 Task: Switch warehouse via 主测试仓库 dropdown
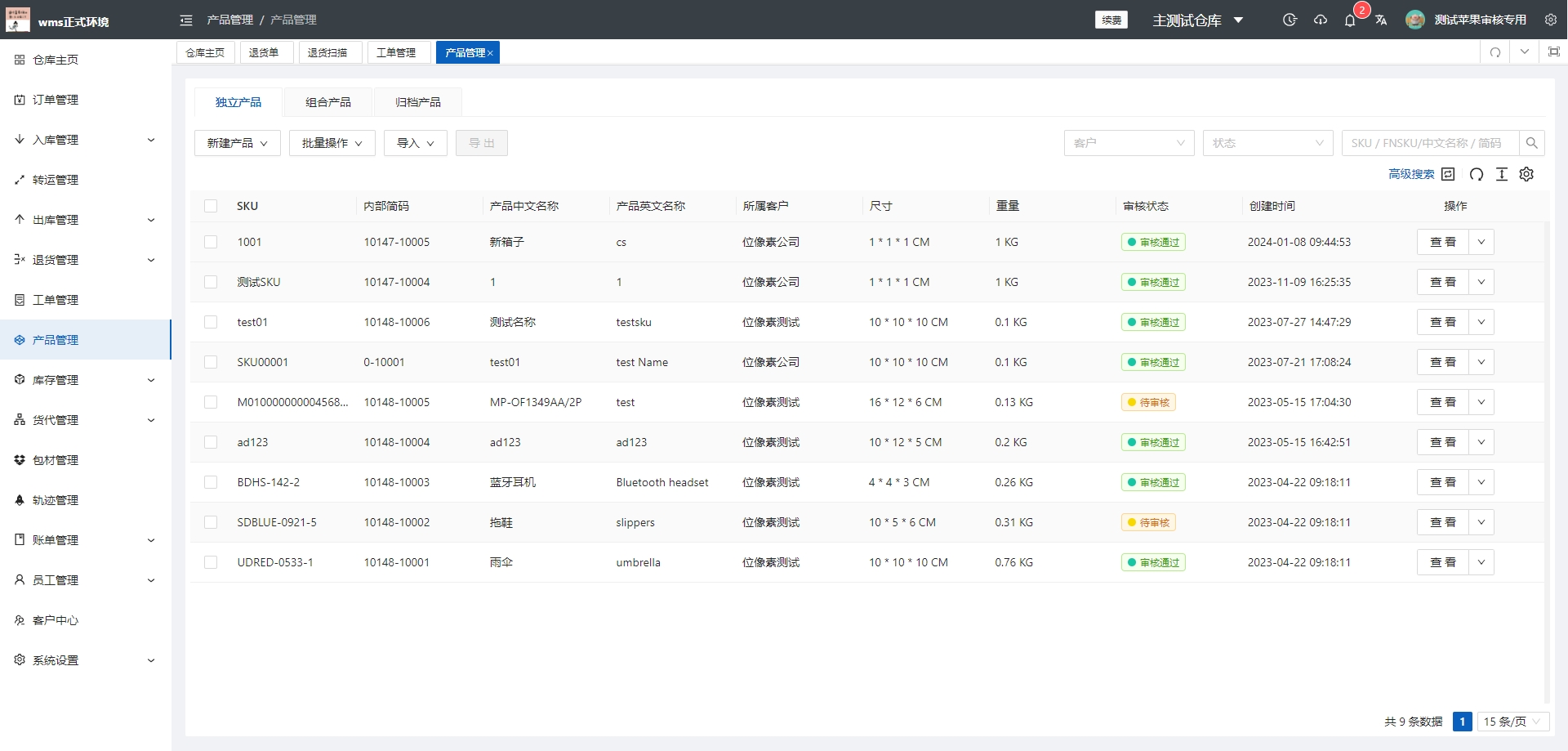[1197, 20]
